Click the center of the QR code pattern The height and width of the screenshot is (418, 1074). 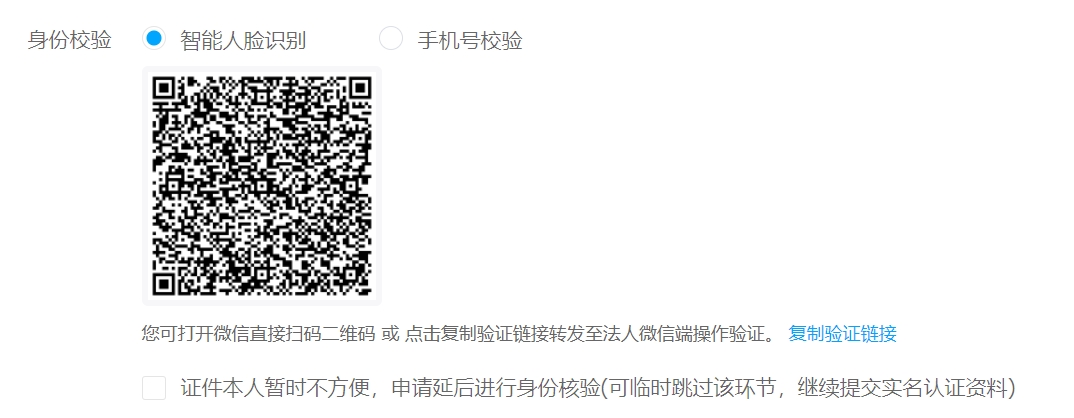click(x=262, y=186)
